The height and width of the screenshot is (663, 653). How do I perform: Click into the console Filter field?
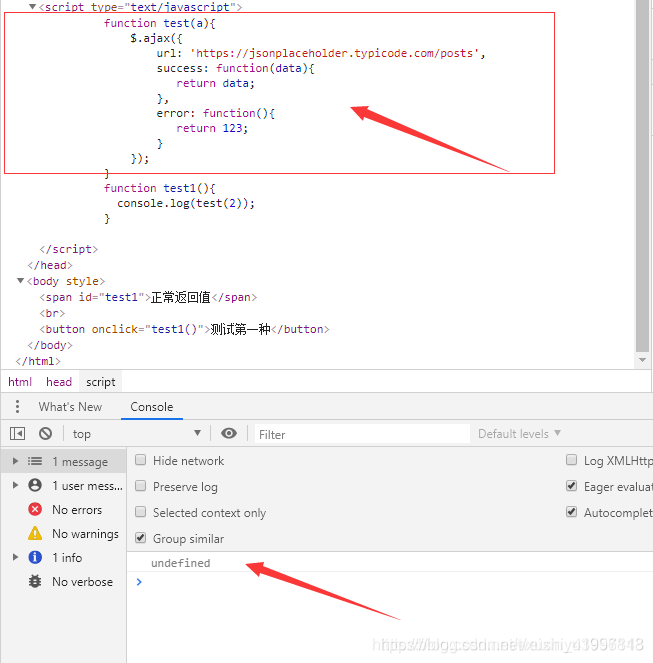point(362,434)
